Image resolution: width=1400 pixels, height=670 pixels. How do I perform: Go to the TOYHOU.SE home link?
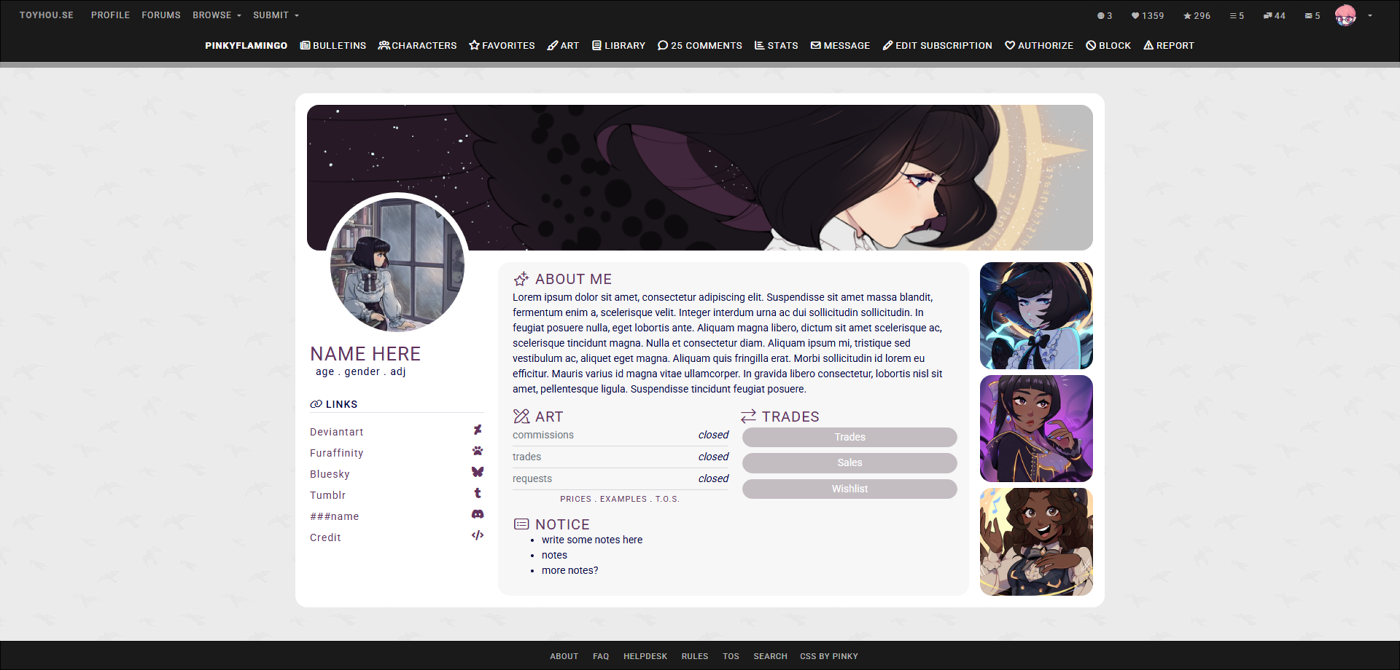46,15
